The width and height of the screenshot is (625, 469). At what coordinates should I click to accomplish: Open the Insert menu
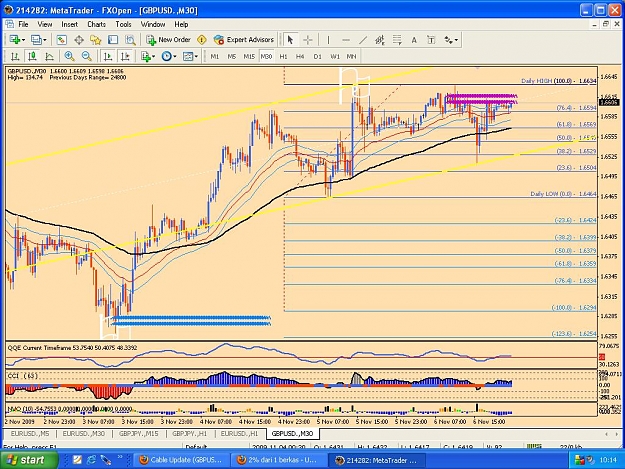(69, 24)
